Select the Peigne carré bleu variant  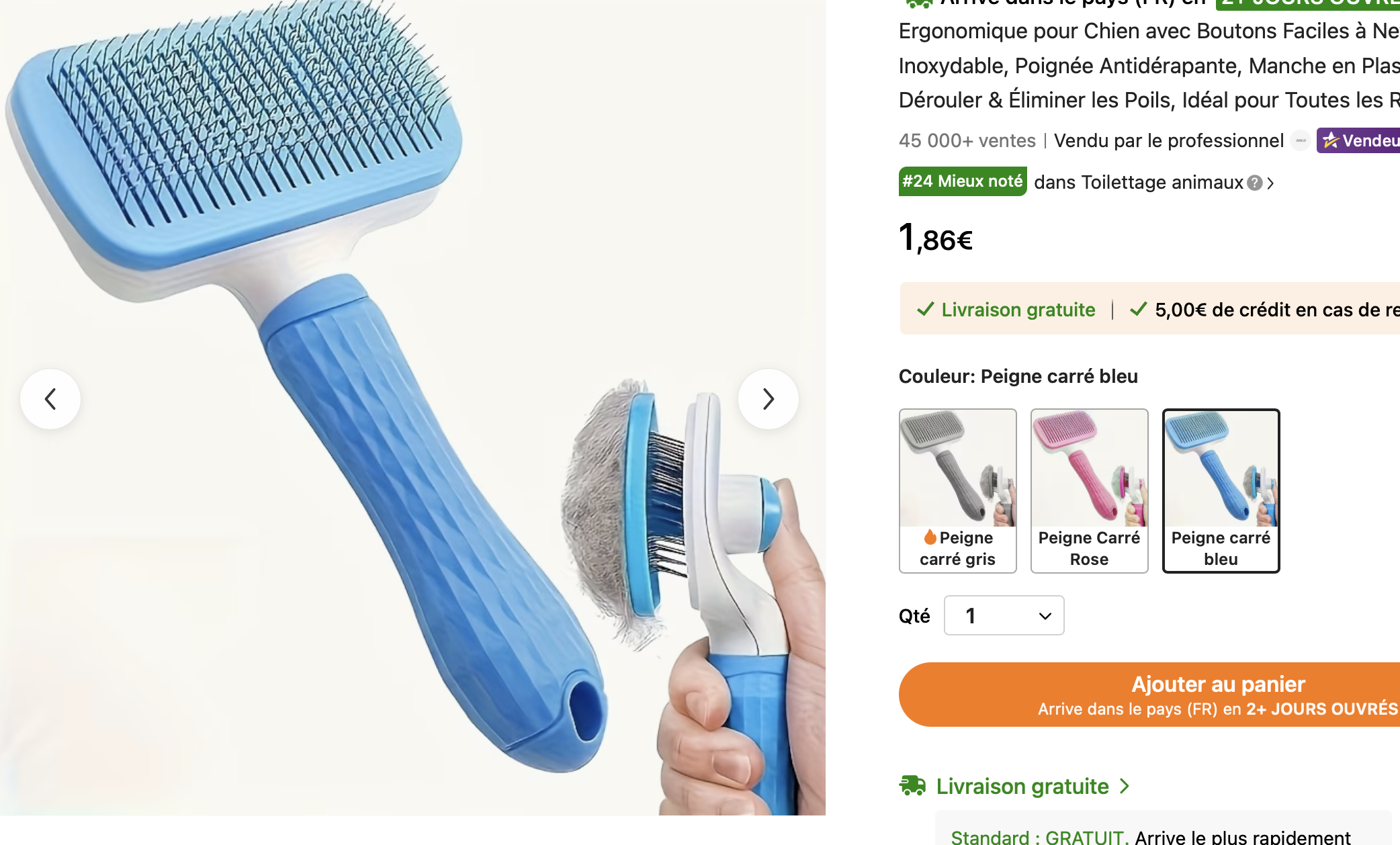tap(1221, 491)
